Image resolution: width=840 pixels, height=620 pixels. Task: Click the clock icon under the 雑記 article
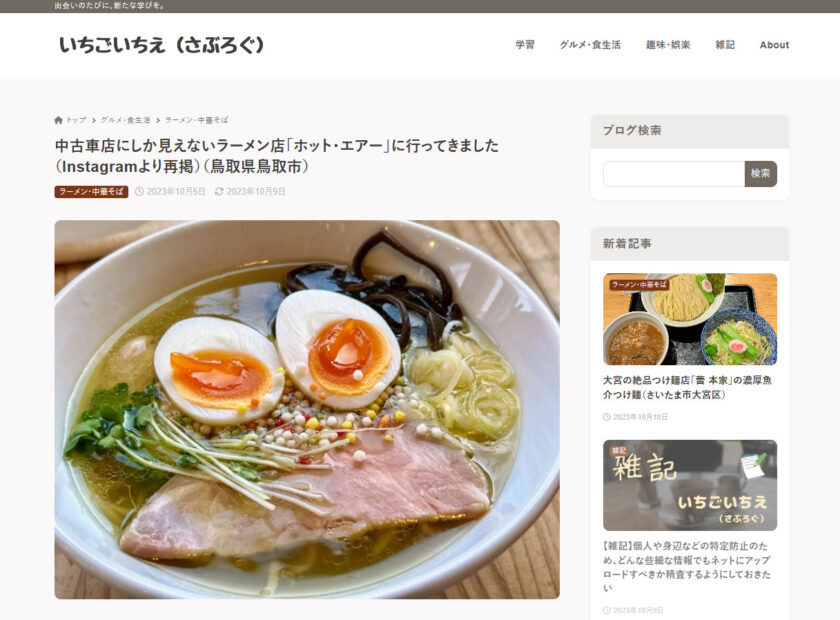[607, 610]
